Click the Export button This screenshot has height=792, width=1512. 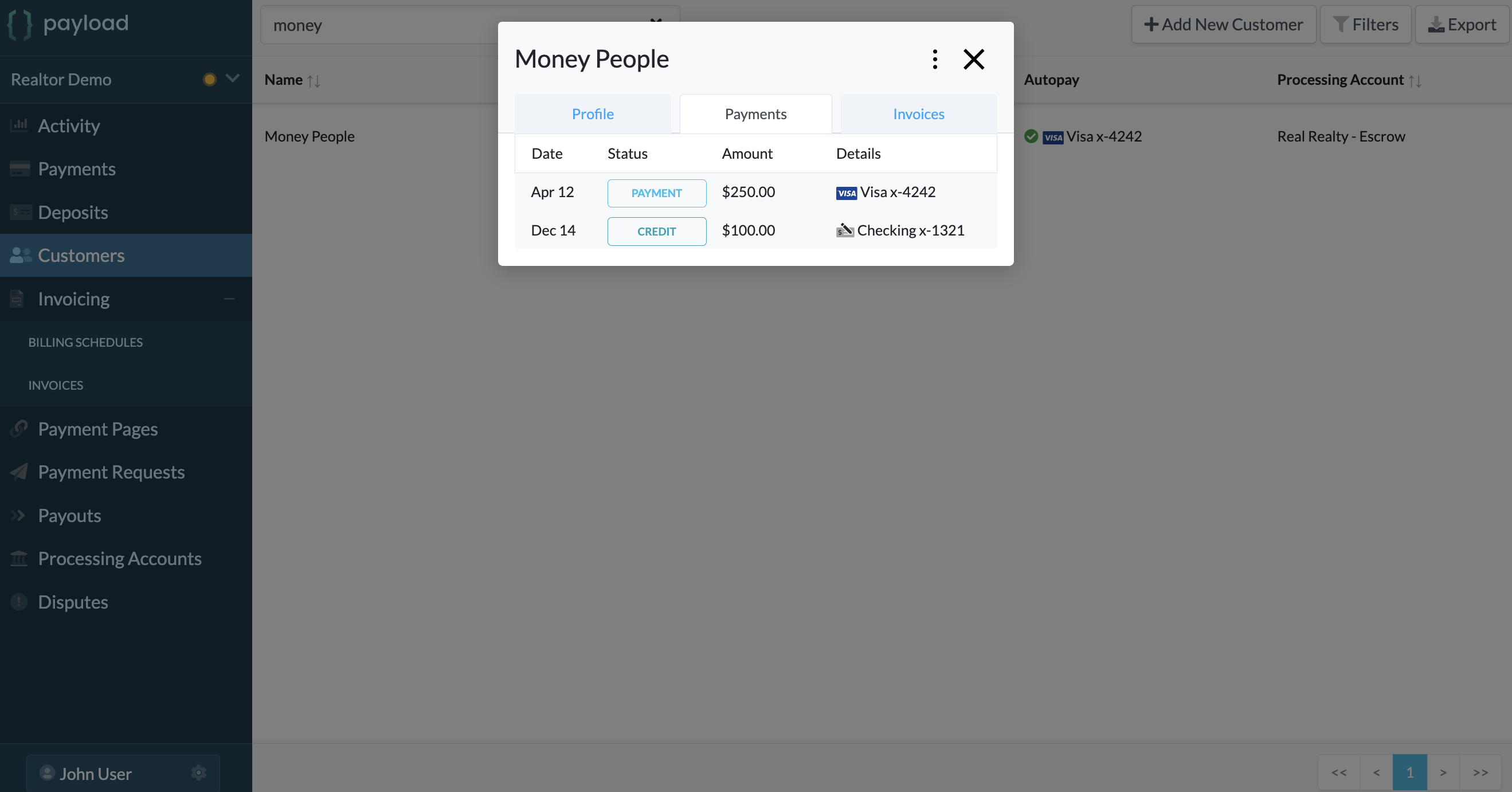click(x=1462, y=24)
